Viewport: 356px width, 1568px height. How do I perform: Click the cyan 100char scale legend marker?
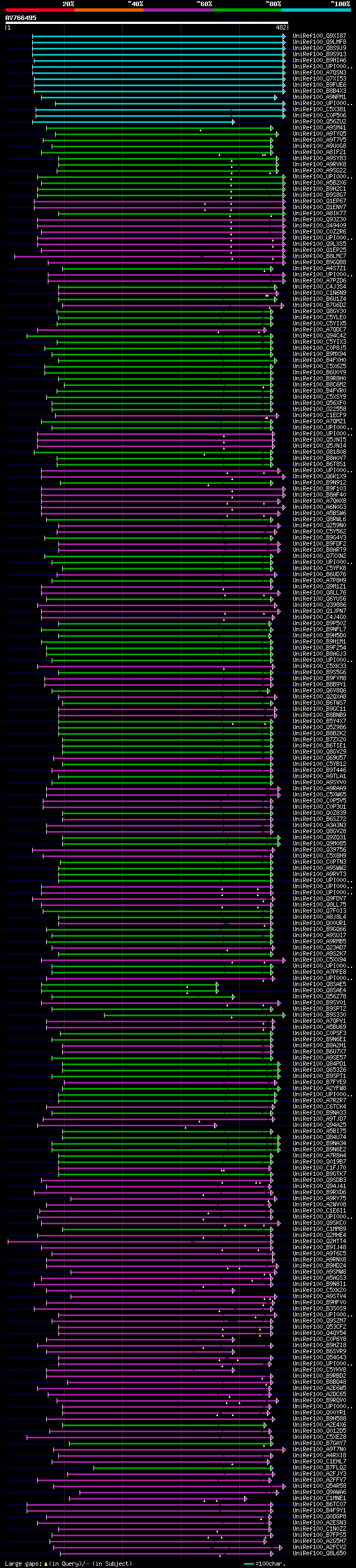pos(248,1563)
